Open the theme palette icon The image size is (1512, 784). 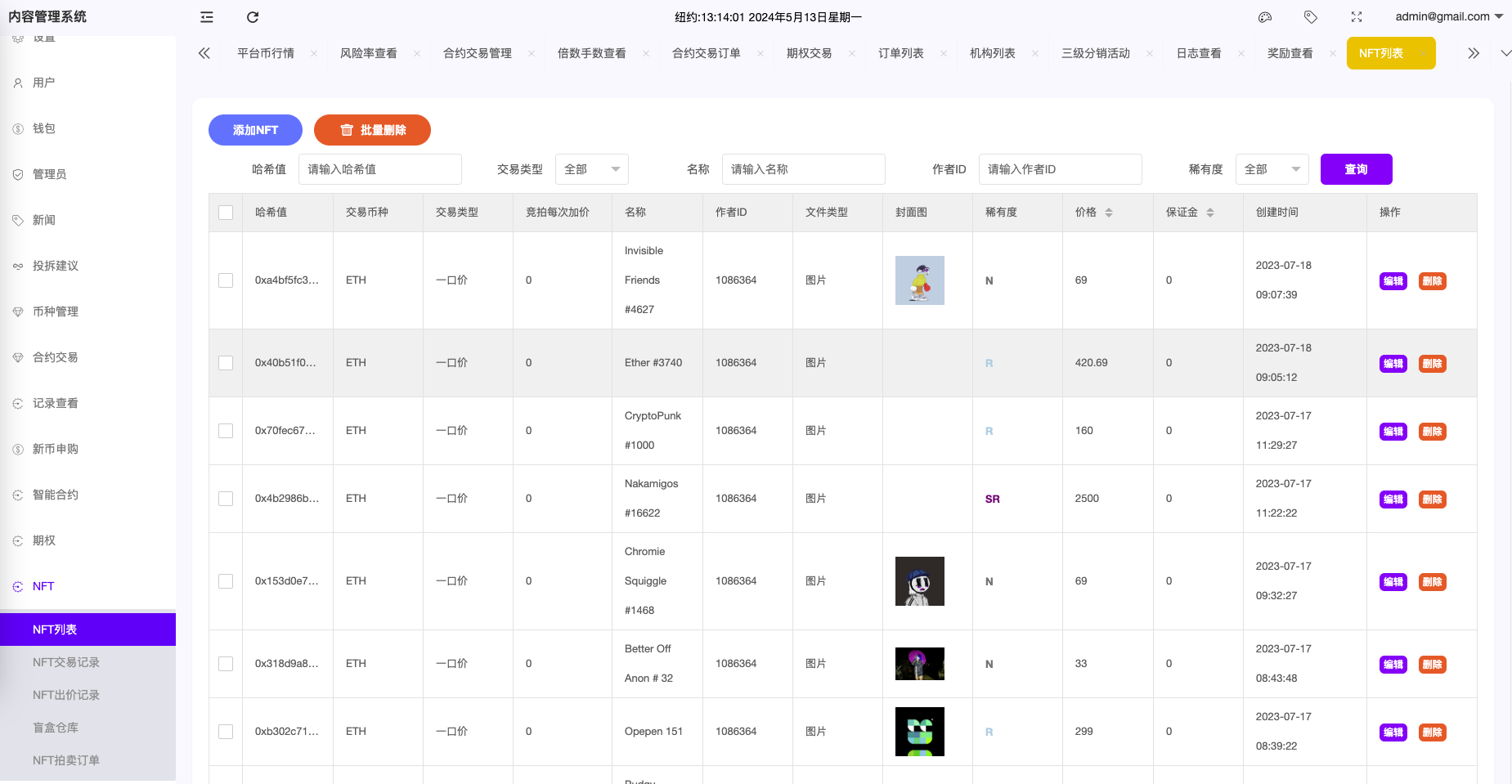coord(1265,17)
